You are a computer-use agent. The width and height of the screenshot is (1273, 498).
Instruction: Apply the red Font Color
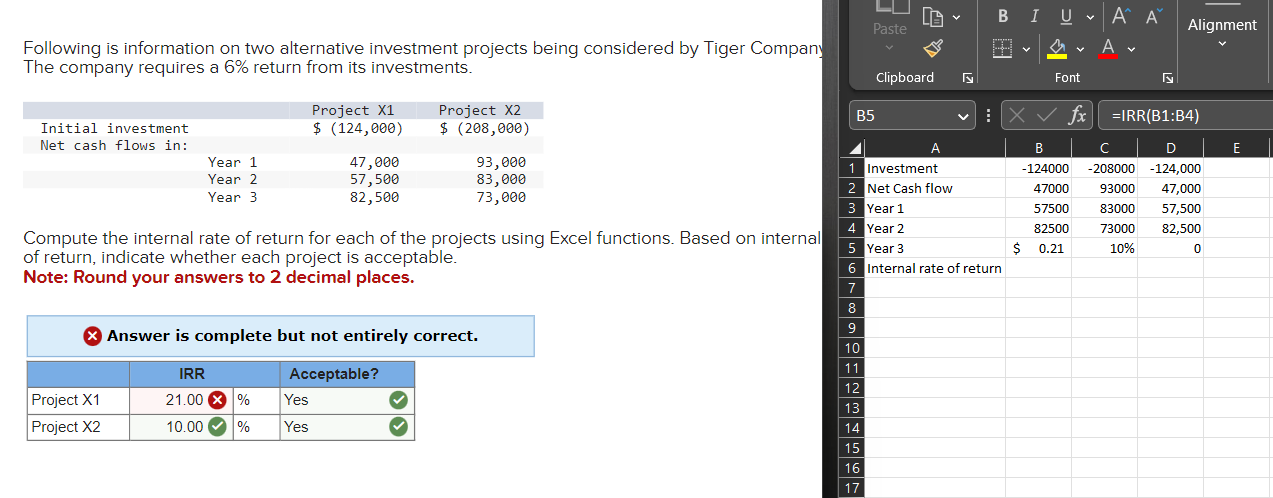pyautogui.click(x=1107, y=47)
